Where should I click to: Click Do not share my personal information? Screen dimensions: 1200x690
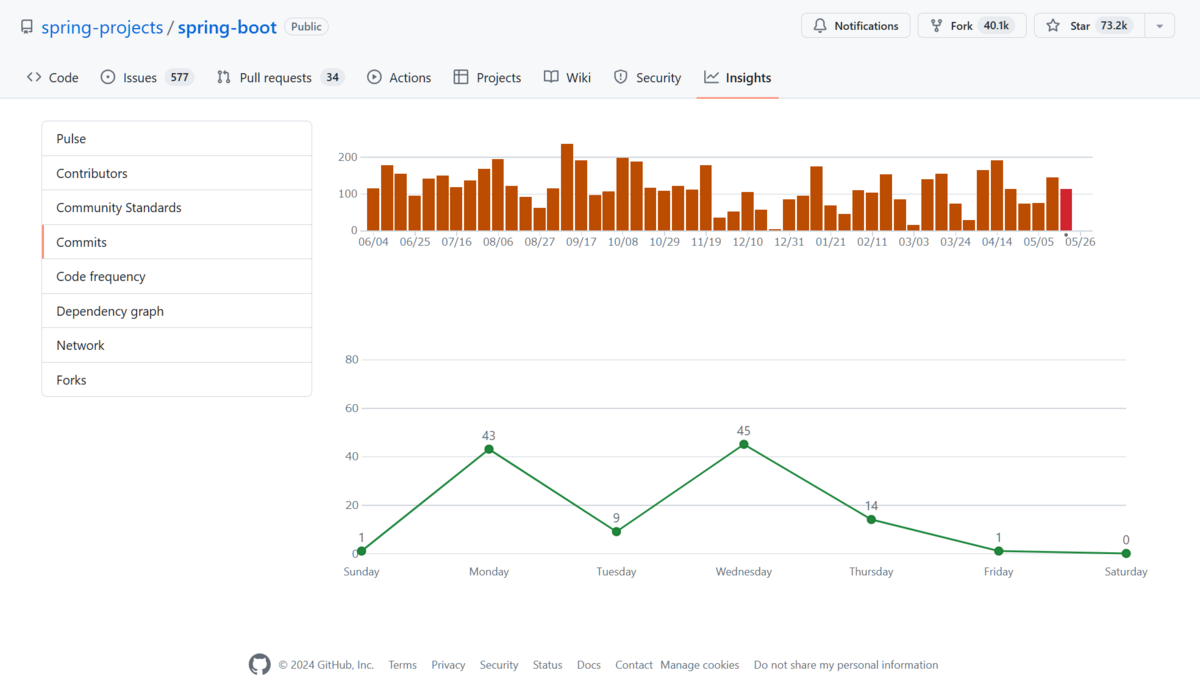tap(846, 665)
